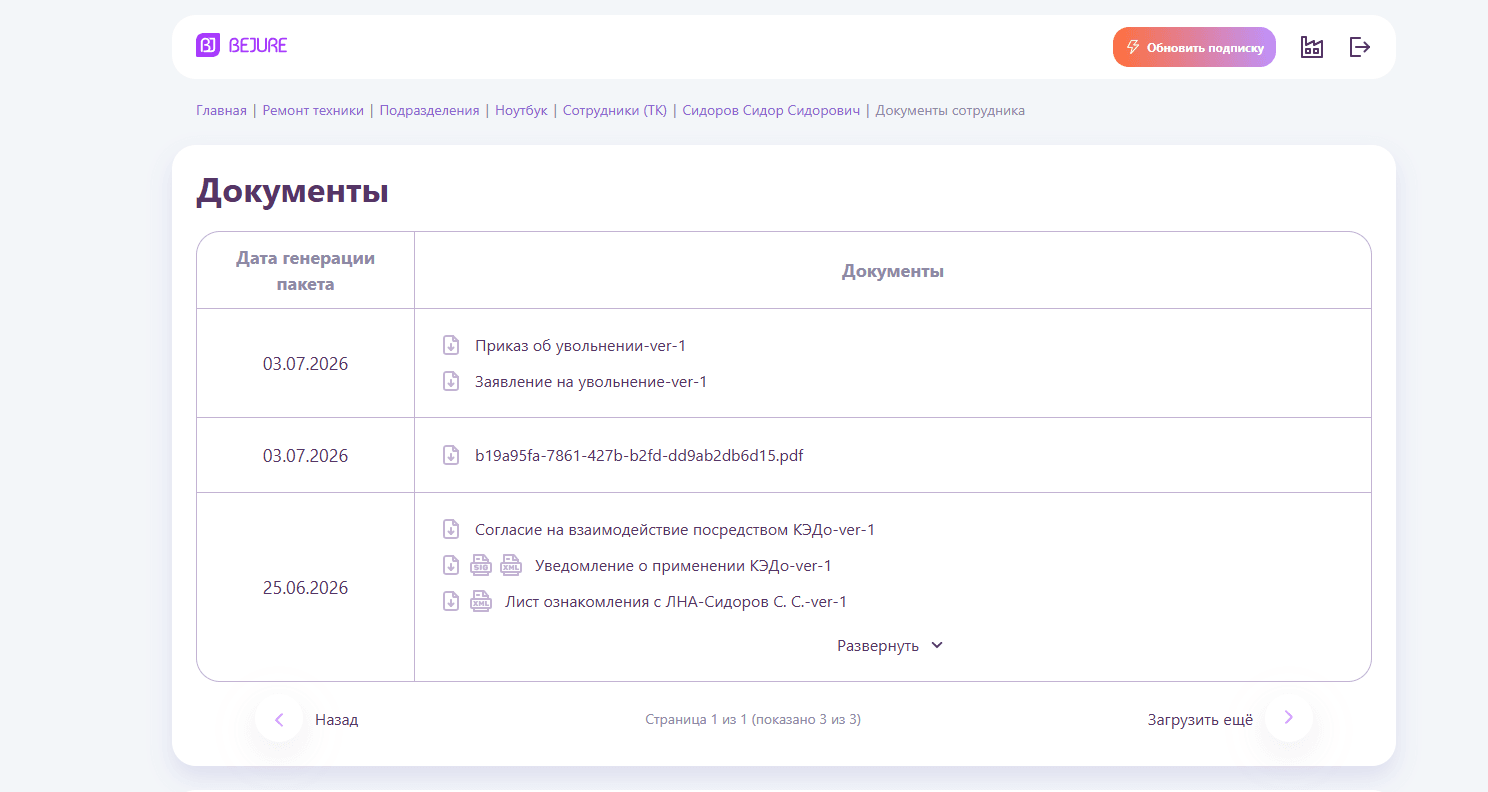Click the logout exit icon
Viewport: 1488px width, 792px height.
[1360, 47]
